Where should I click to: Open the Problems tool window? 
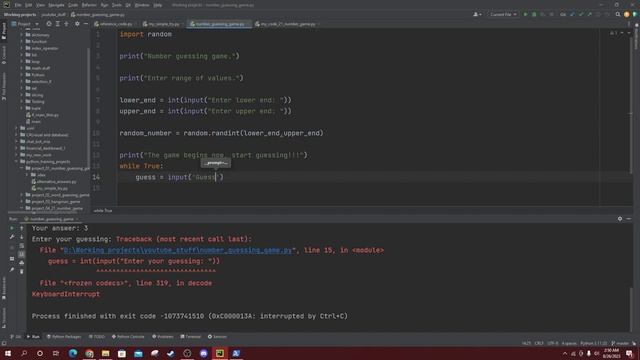(163, 337)
